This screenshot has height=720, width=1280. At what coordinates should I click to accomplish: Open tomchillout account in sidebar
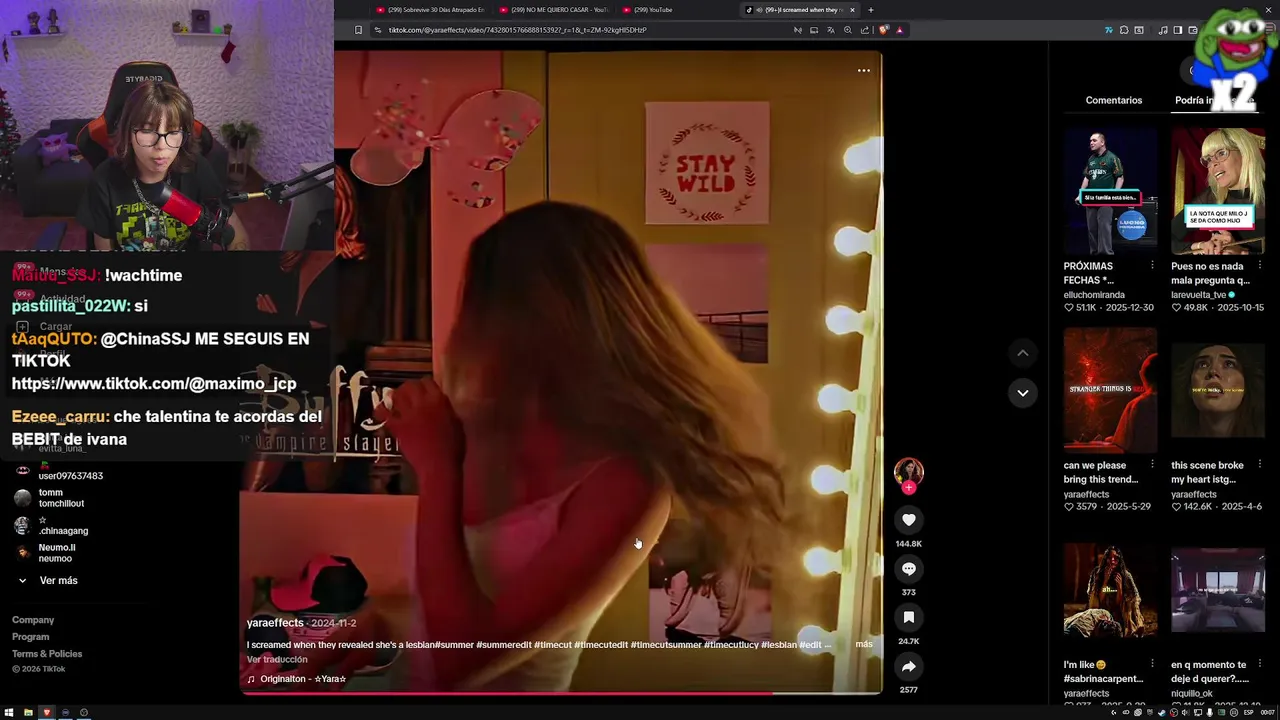[48, 498]
